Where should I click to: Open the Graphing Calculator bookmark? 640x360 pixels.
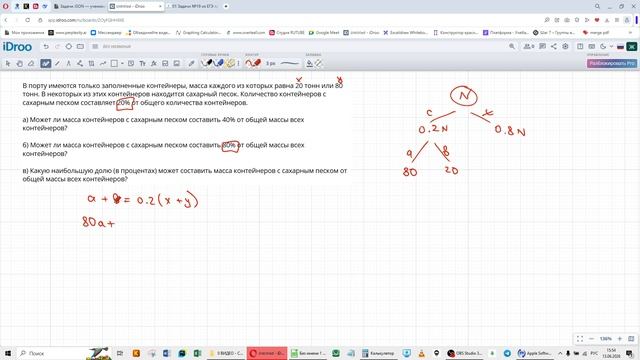pyautogui.click(x=198, y=32)
